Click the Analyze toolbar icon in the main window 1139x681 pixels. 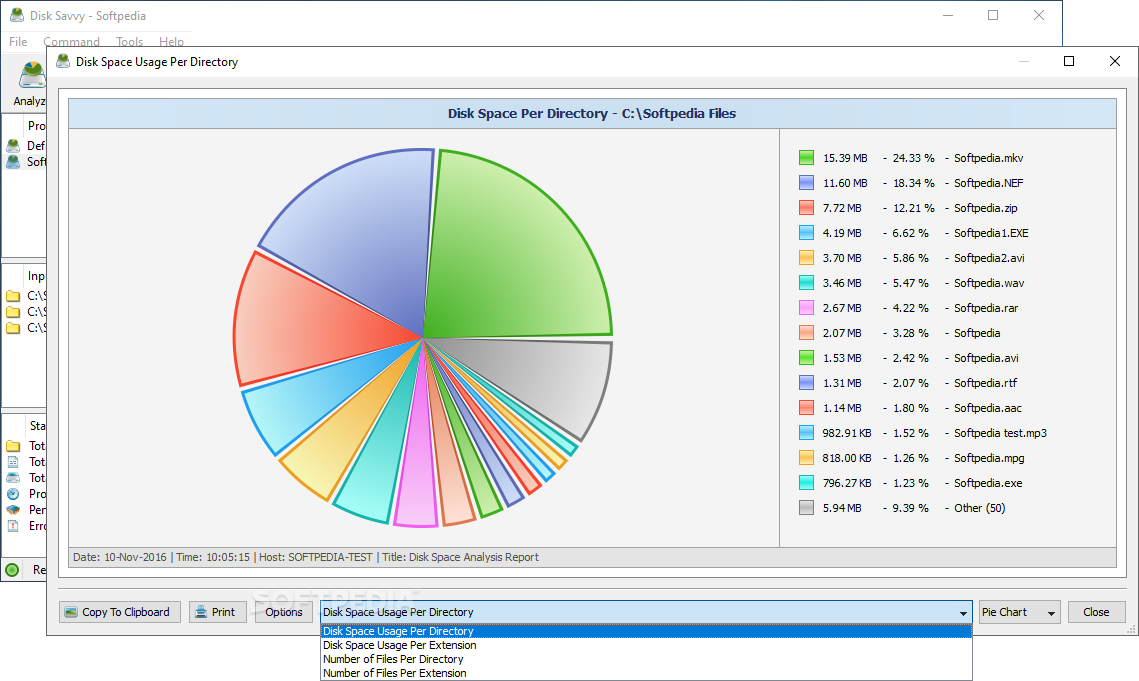[x=33, y=75]
